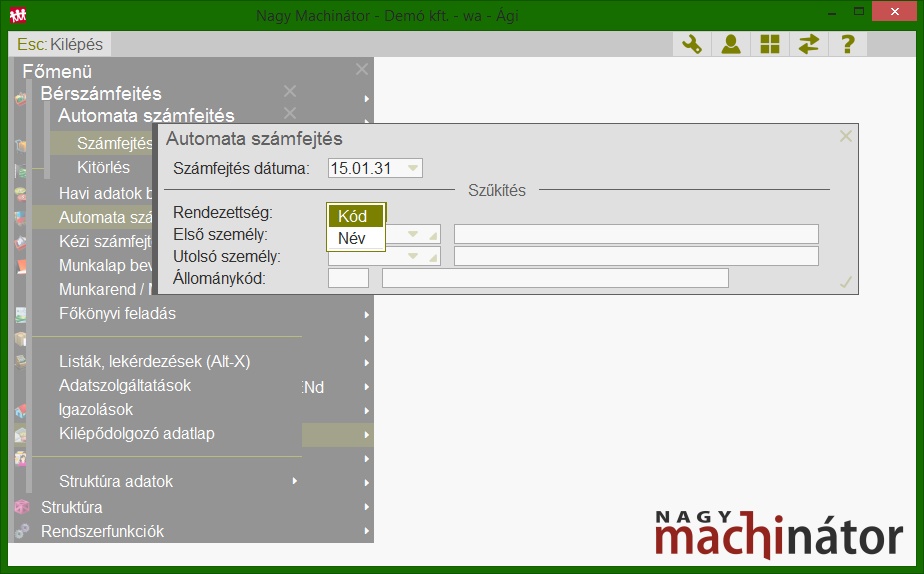924x574 pixels.
Task: Select Kitörlés menu item
Action: click(103, 167)
